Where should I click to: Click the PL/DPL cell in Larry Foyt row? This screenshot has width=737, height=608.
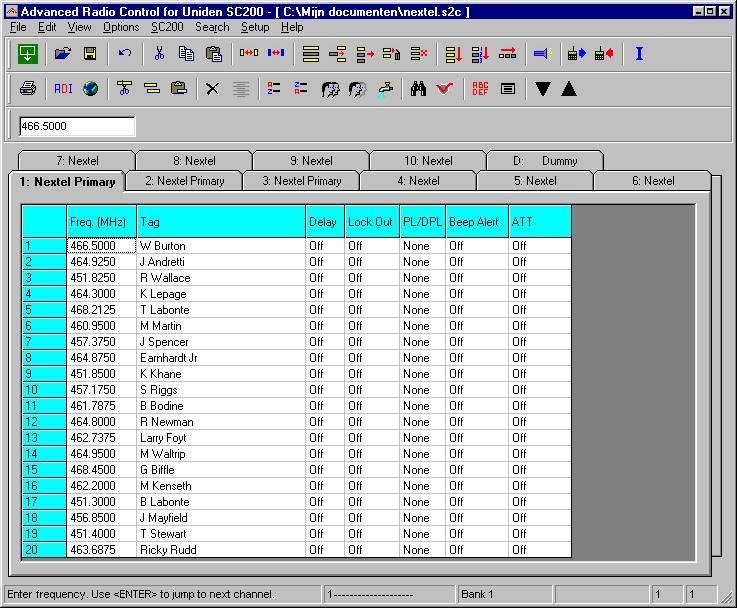[422, 437]
